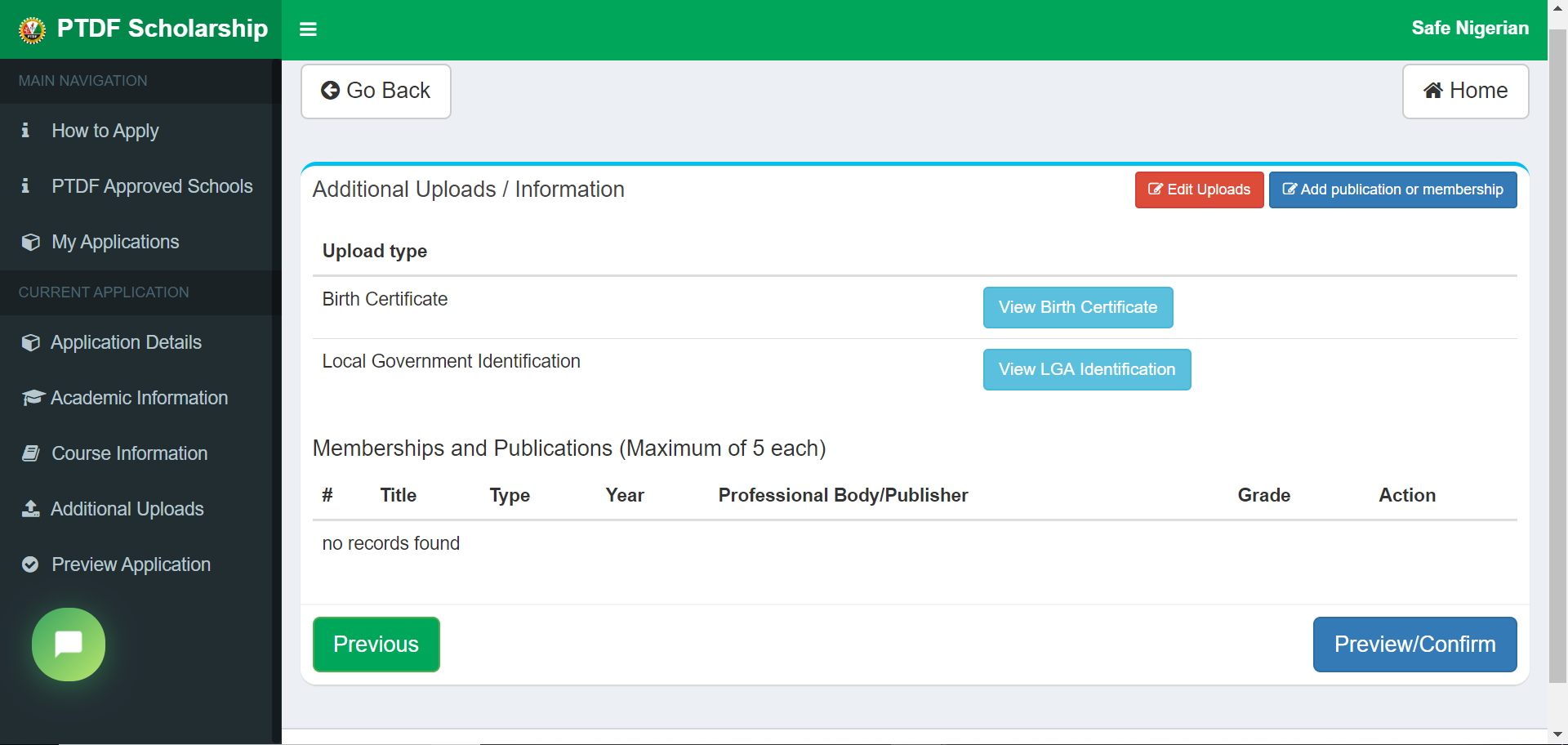Image resolution: width=1568 pixels, height=745 pixels.
Task: Click the cube icon beside My Applications
Action: pyautogui.click(x=30, y=243)
